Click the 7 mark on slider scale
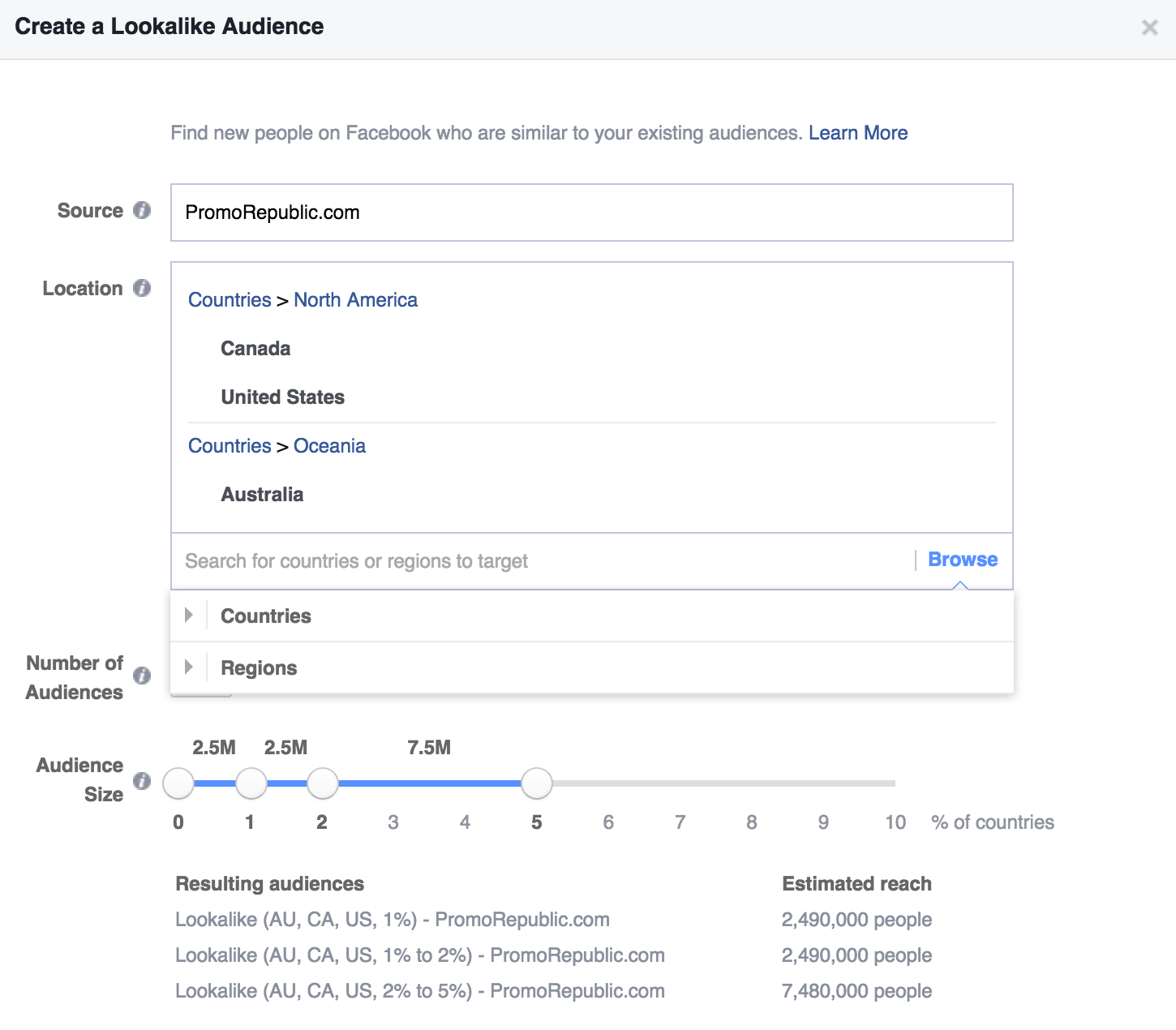This screenshot has width=1176, height=1030. pyautogui.click(x=680, y=822)
